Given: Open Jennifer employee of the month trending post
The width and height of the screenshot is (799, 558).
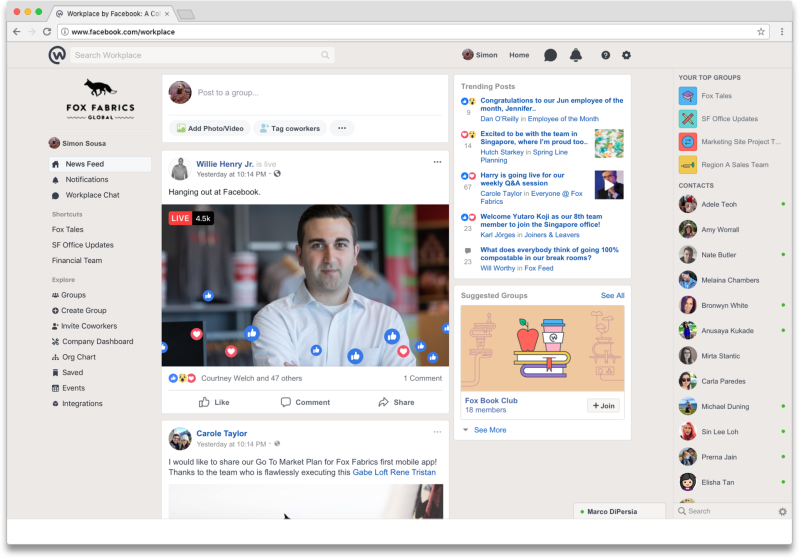Looking at the screenshot, I should pyautogui.click(x=551, y=104).
